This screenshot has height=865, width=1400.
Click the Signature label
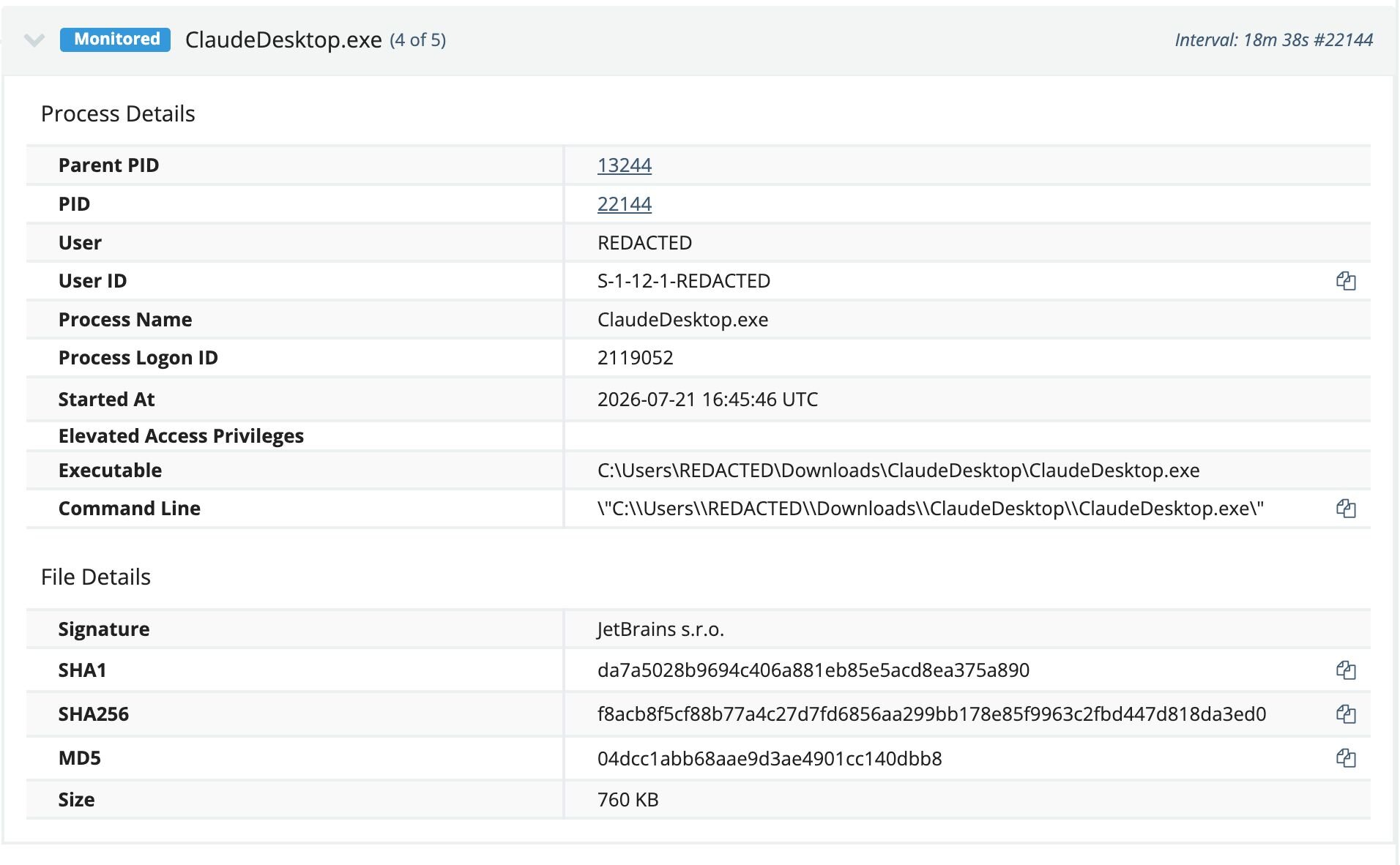coord(104,629)
